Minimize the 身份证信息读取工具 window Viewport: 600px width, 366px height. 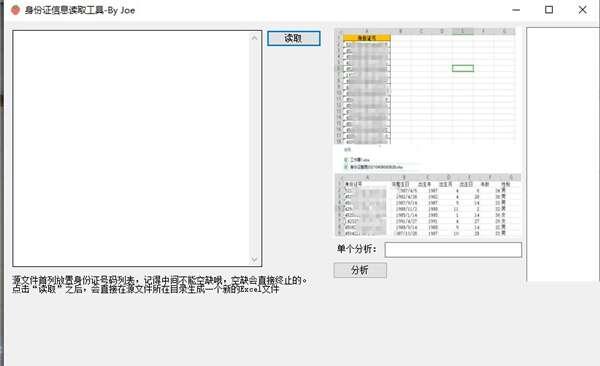[516, 10]
